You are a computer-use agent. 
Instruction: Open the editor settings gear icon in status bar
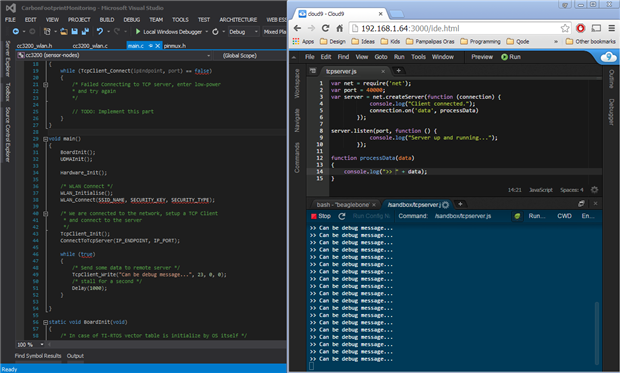click(594, 190)
